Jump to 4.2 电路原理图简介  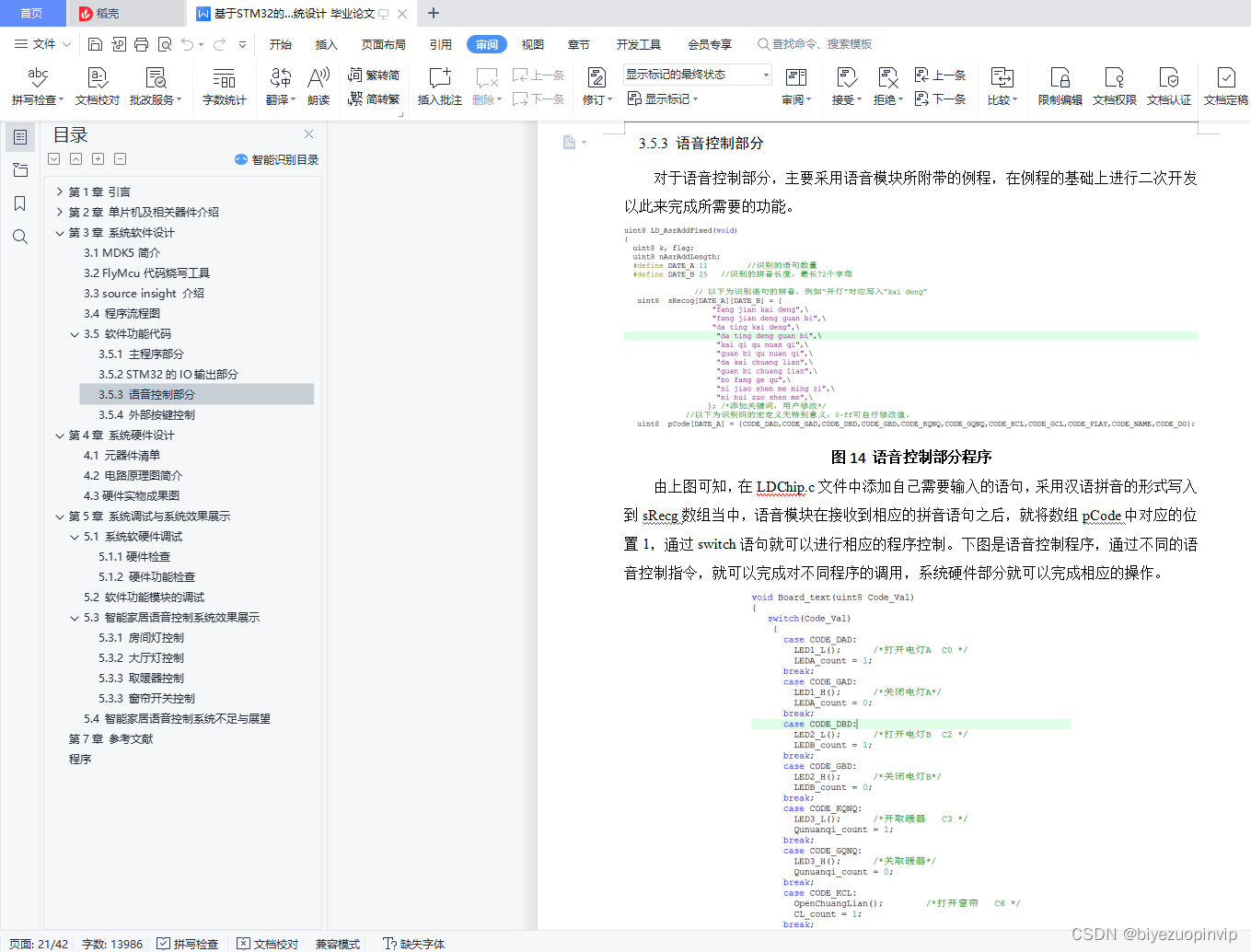click(x=133, y=475)
